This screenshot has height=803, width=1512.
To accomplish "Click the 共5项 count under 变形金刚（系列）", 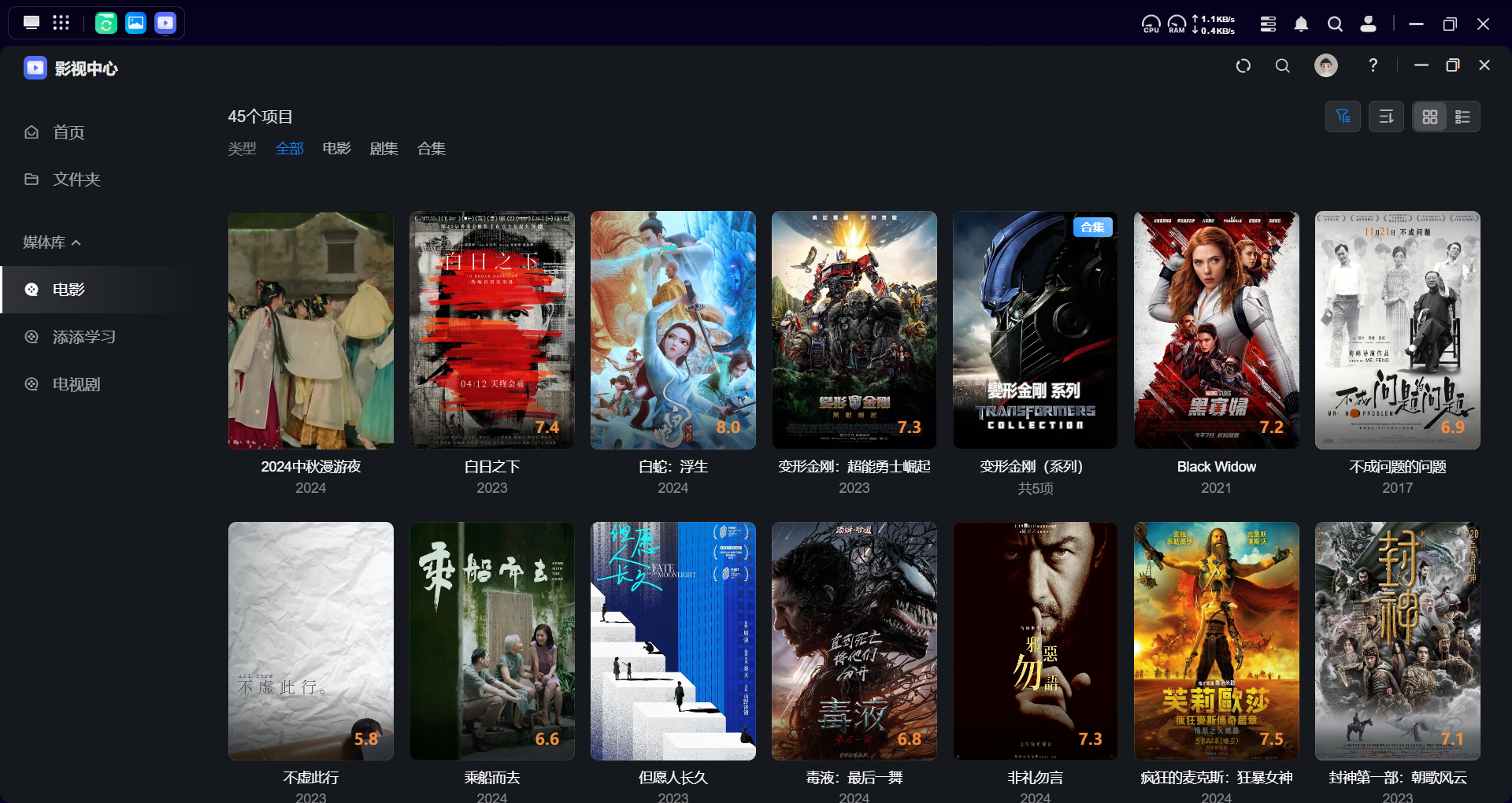I will (1036, 488).
